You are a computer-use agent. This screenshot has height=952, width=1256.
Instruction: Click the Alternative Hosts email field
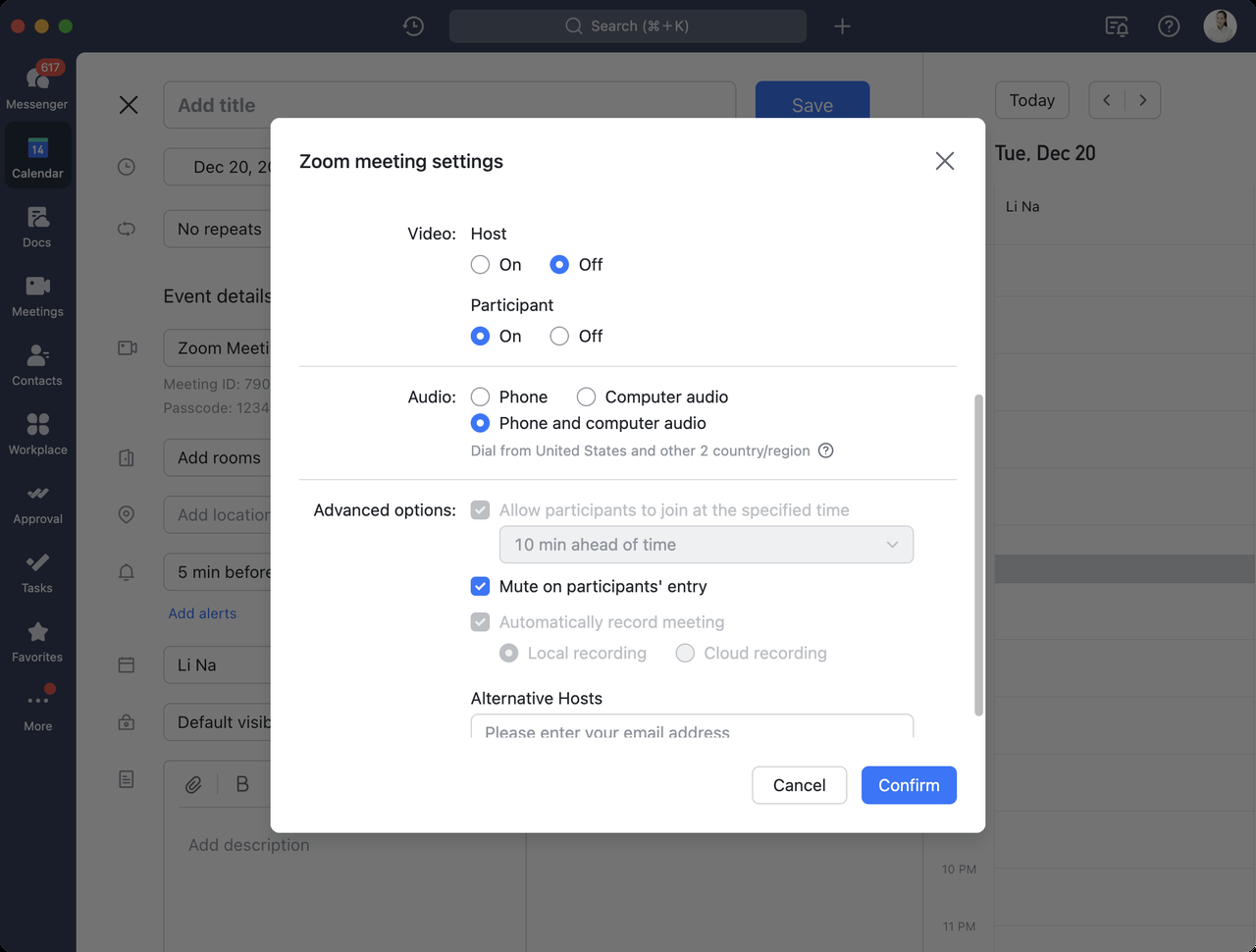coord(692,728)
